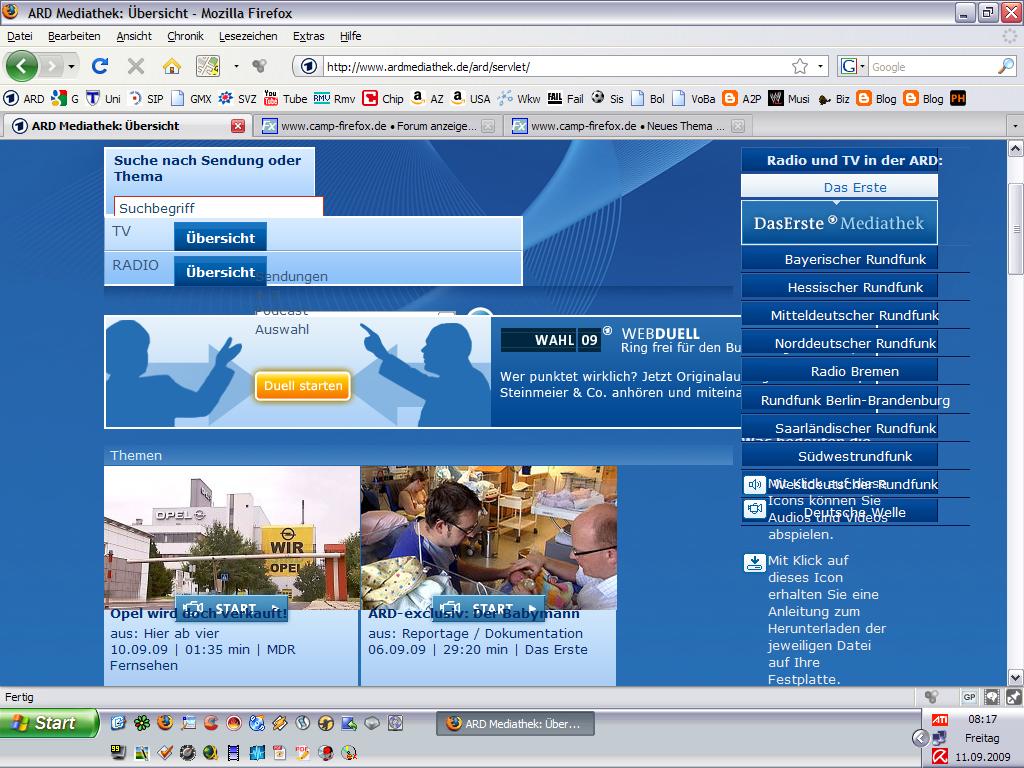The width and height of the screenshot is (1024, 768).
Task: Open the YouTube 'Tube' bookmark
Action: (285, 99)
